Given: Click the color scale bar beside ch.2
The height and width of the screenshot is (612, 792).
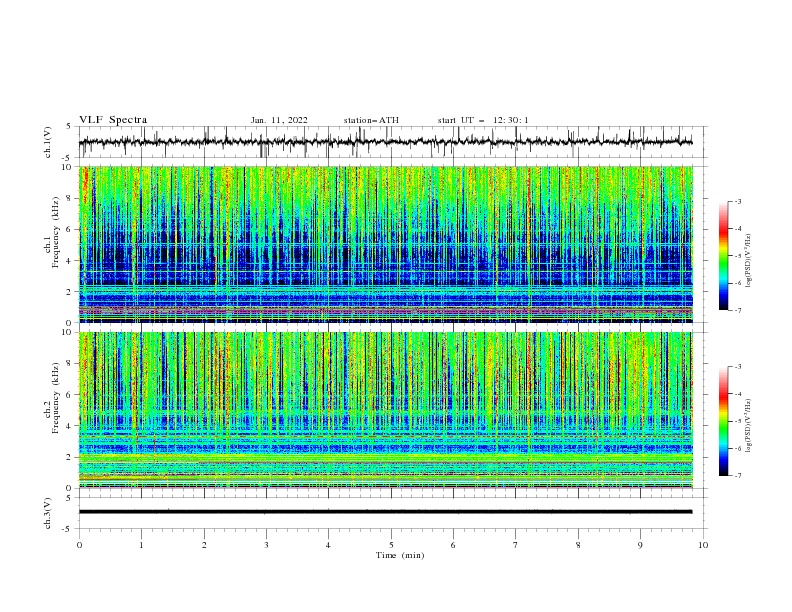Looking at the screenshot, I should (x=724, y=421).
